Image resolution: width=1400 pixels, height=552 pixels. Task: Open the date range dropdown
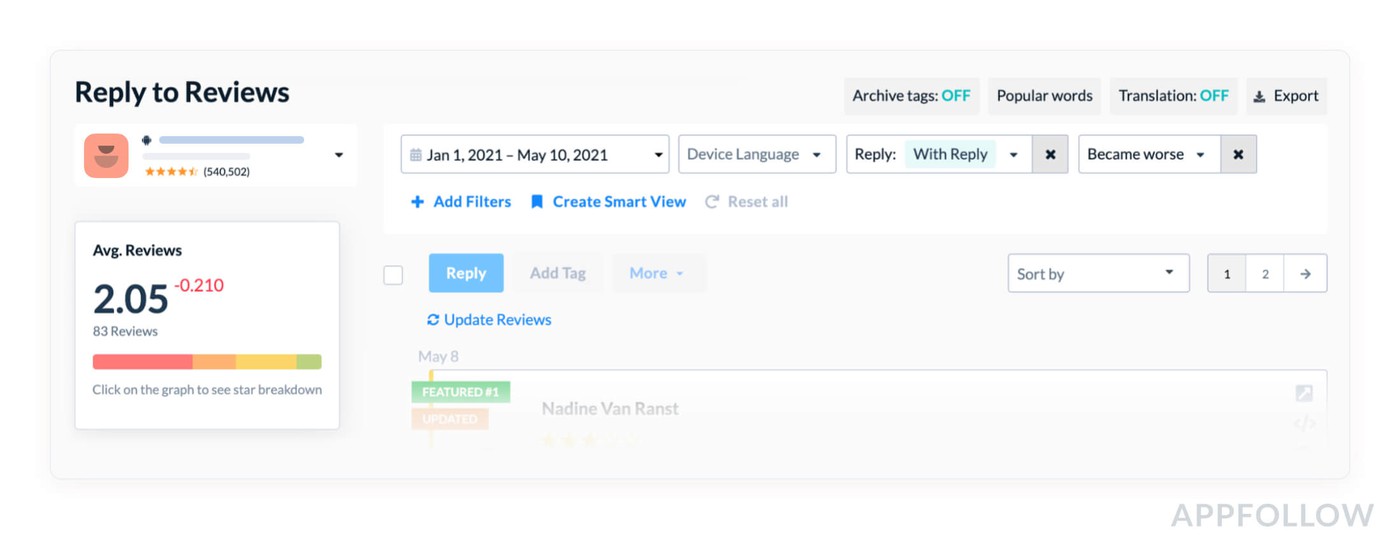point(535,155)
